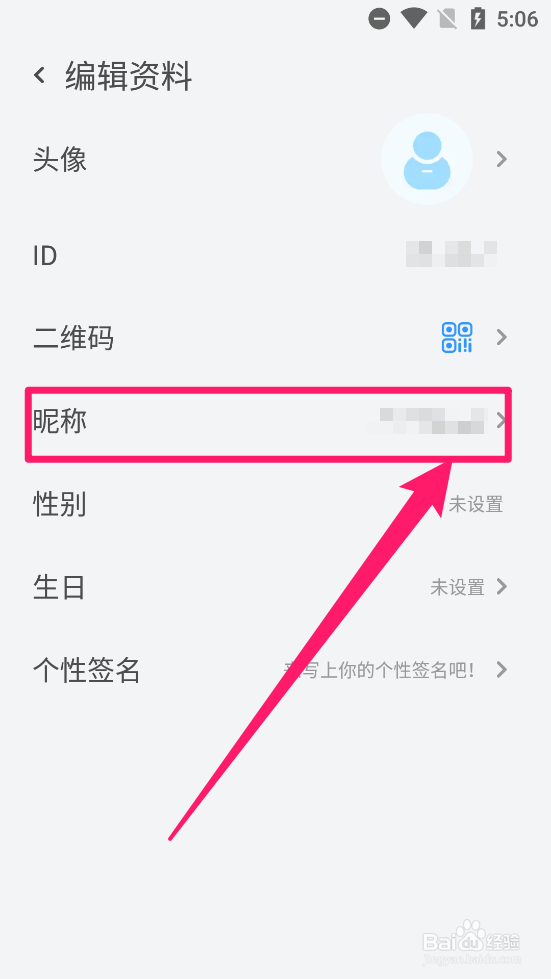Viewport: 551px width, 979px height.
Task: Tap the 未设置 value for 性别
Action: tap(475, 504)
